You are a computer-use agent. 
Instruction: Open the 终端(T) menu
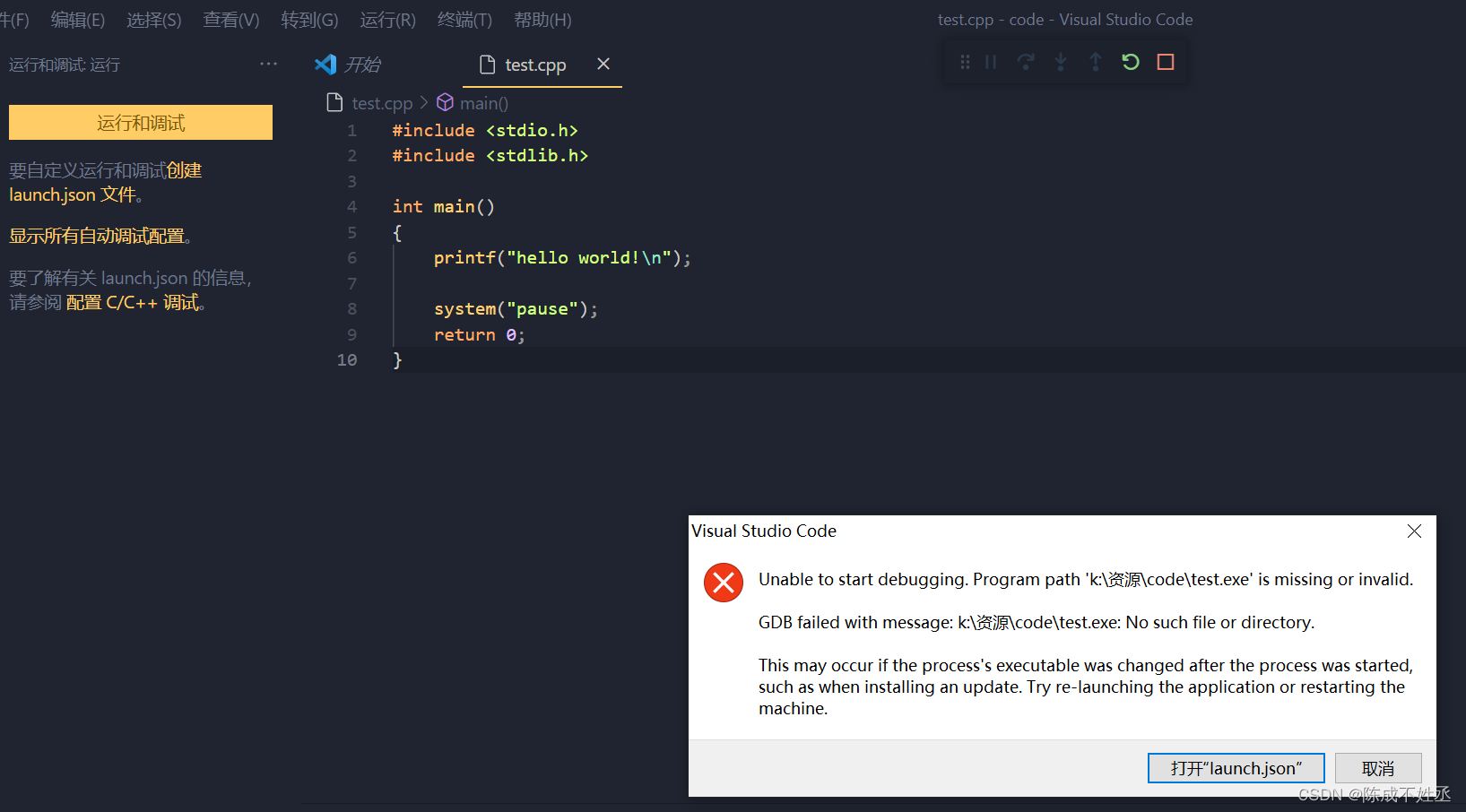coord(464,20)
